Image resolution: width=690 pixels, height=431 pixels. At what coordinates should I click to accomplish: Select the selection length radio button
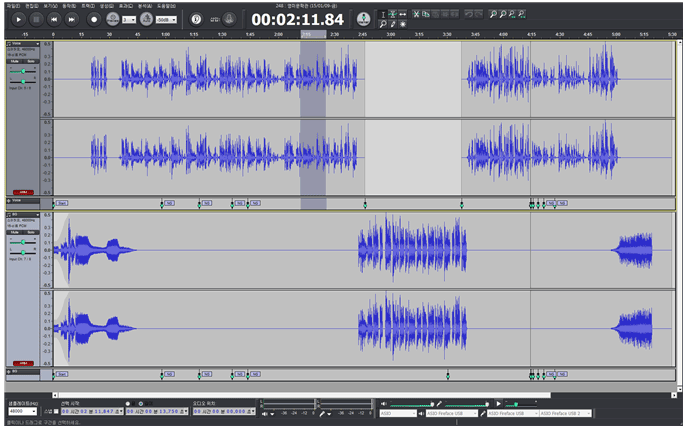(x=141, y=403)
